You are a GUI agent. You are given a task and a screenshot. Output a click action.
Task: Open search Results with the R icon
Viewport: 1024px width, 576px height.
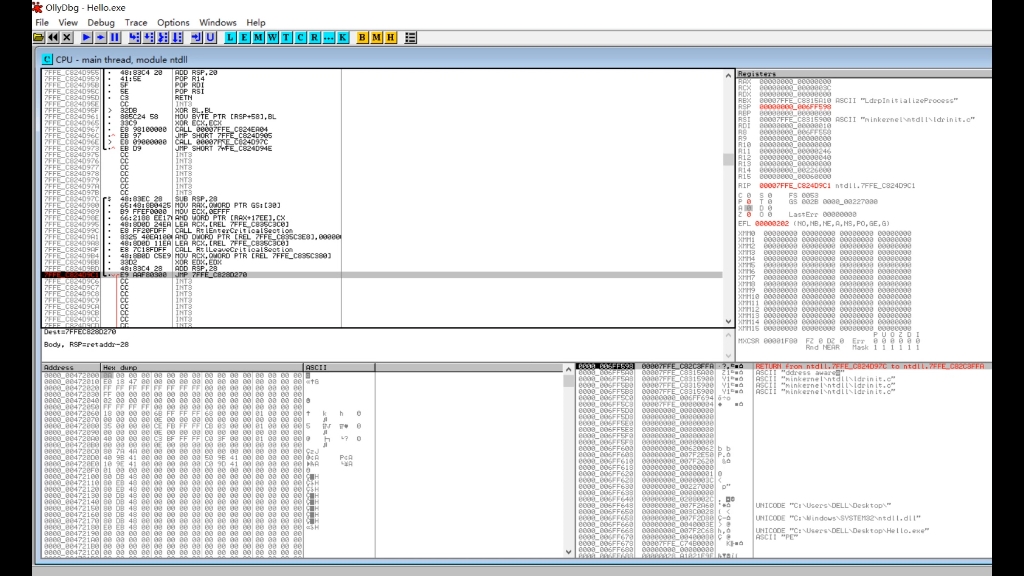[x=314, y=38]
